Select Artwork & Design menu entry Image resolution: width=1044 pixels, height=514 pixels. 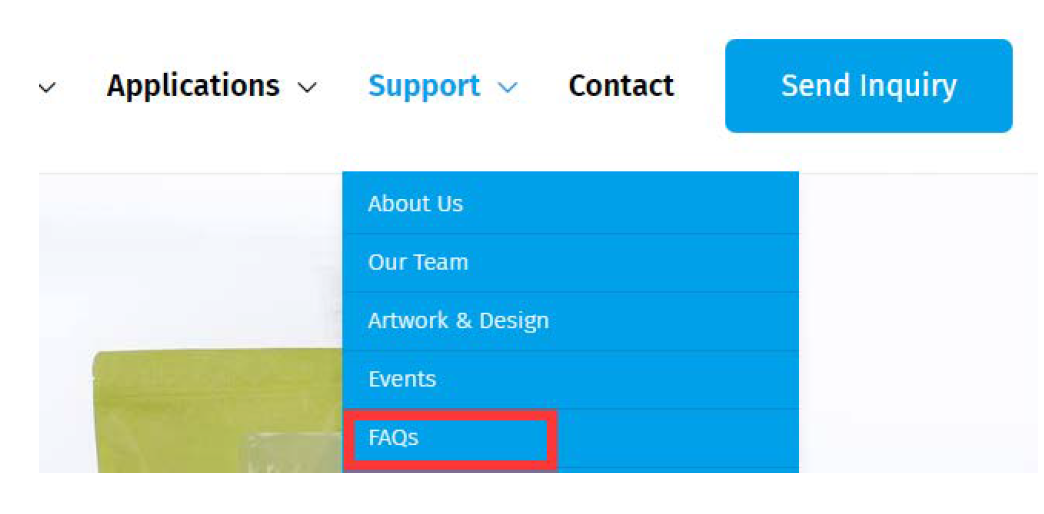[570, 321]
